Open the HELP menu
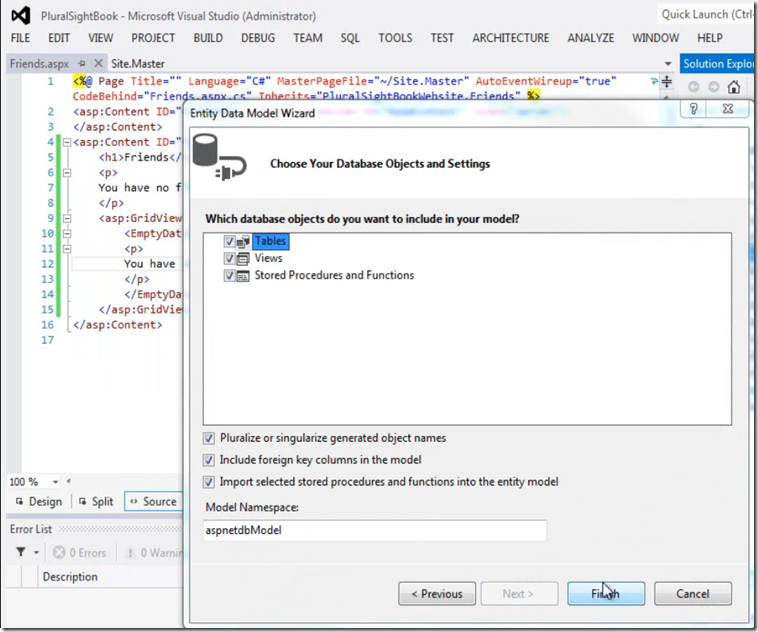 point(710,38)
